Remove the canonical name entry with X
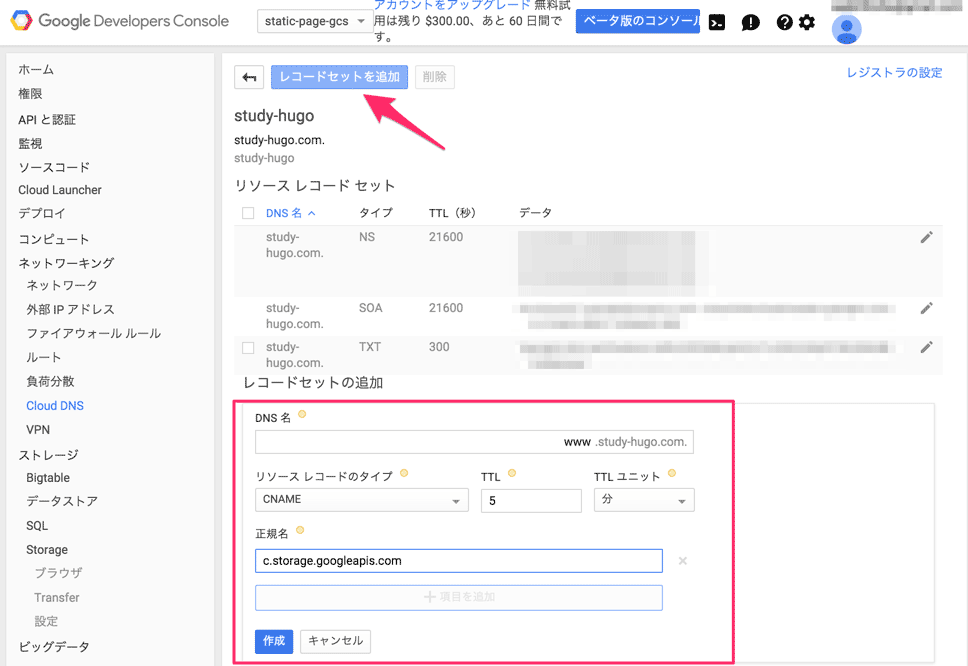Image resolution: width=968 pixels, height=666 pixels. click(x=683, y=561)
